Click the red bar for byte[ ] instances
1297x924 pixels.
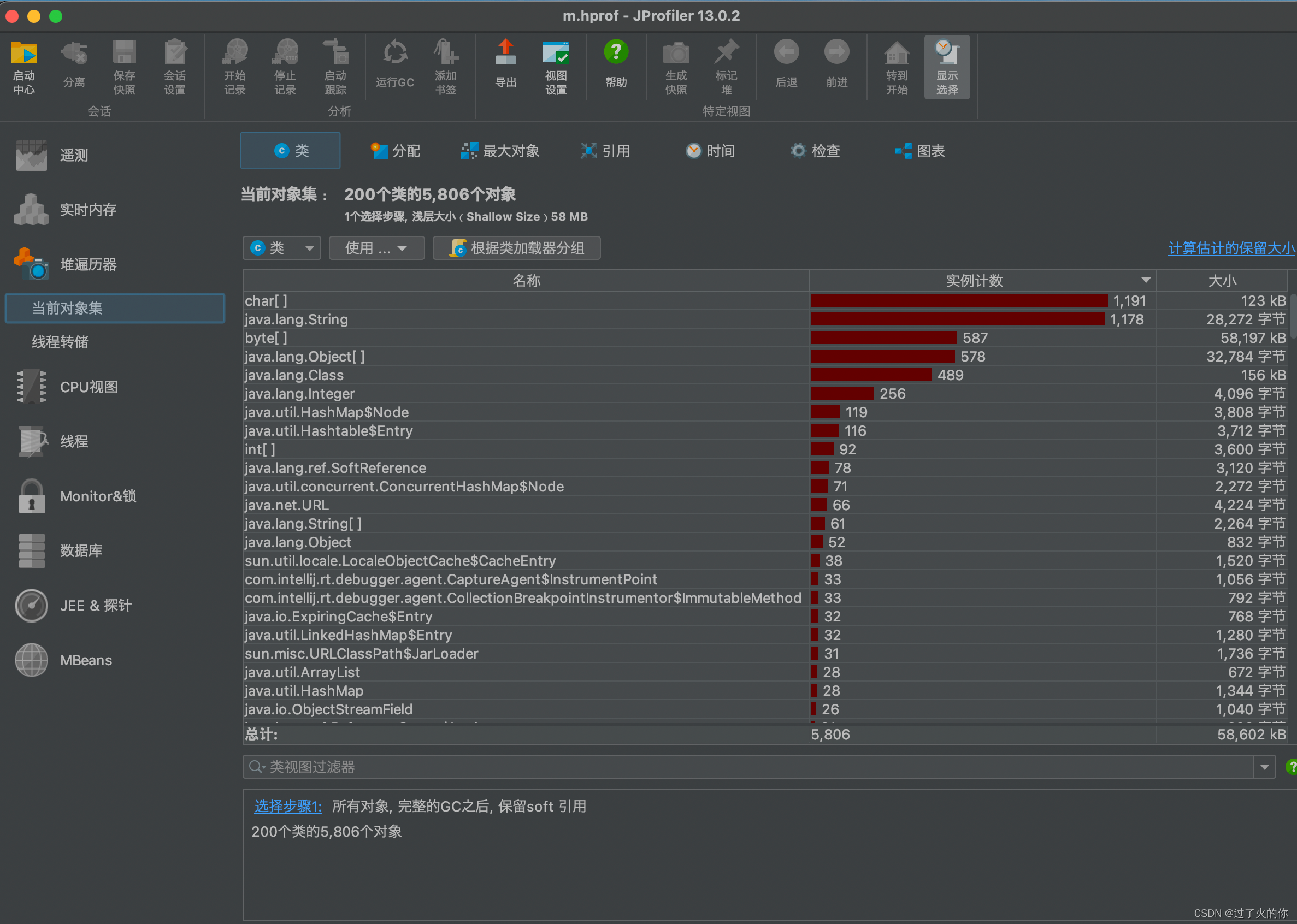pyautogui.click(x=883, y=338)
